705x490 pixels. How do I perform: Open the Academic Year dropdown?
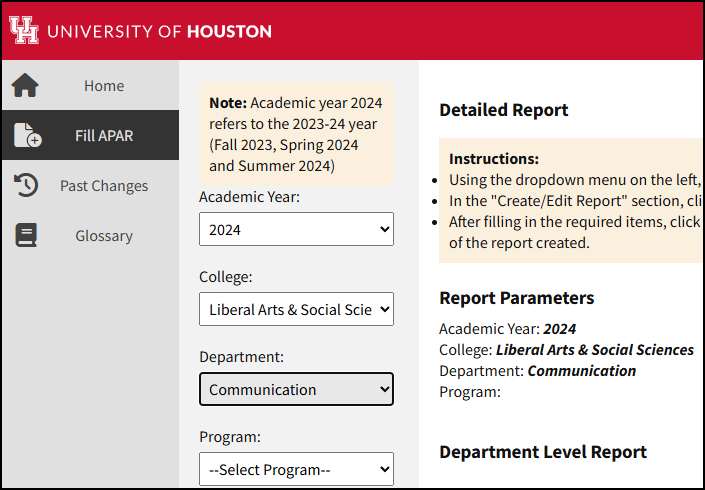click(x=296, y=229)
